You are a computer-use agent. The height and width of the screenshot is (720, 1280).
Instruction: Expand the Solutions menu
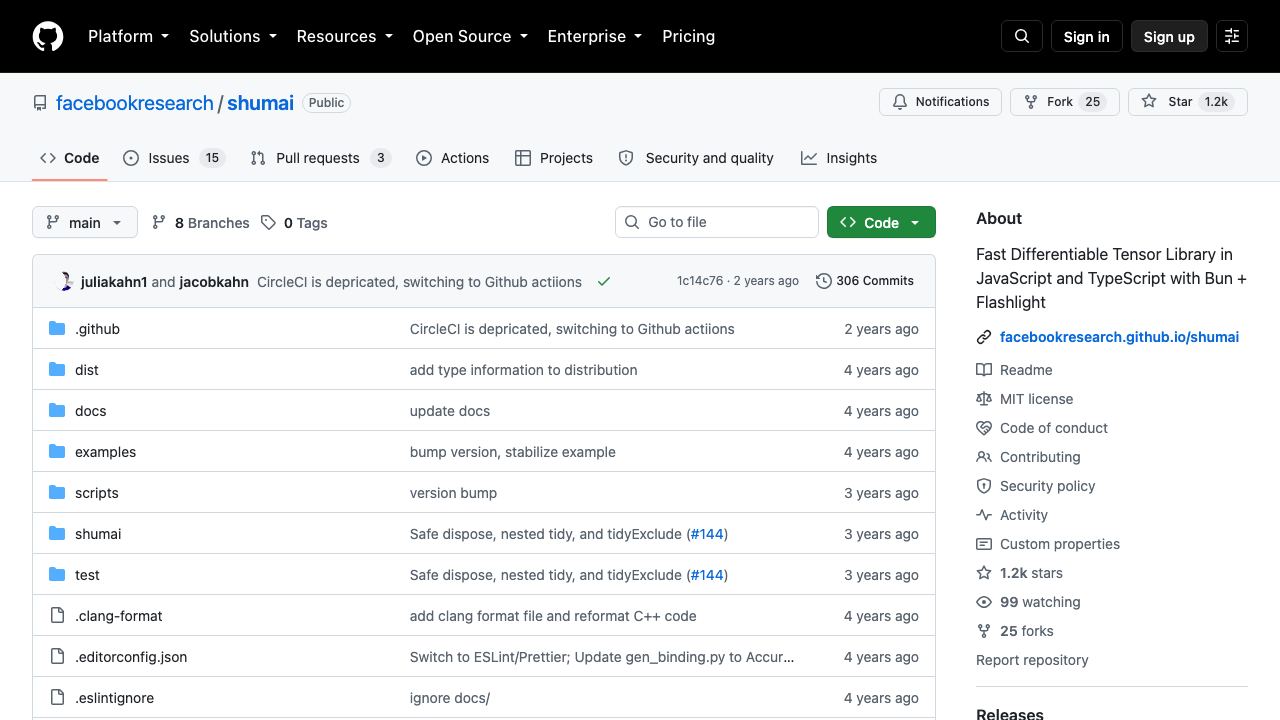point(232,36)
